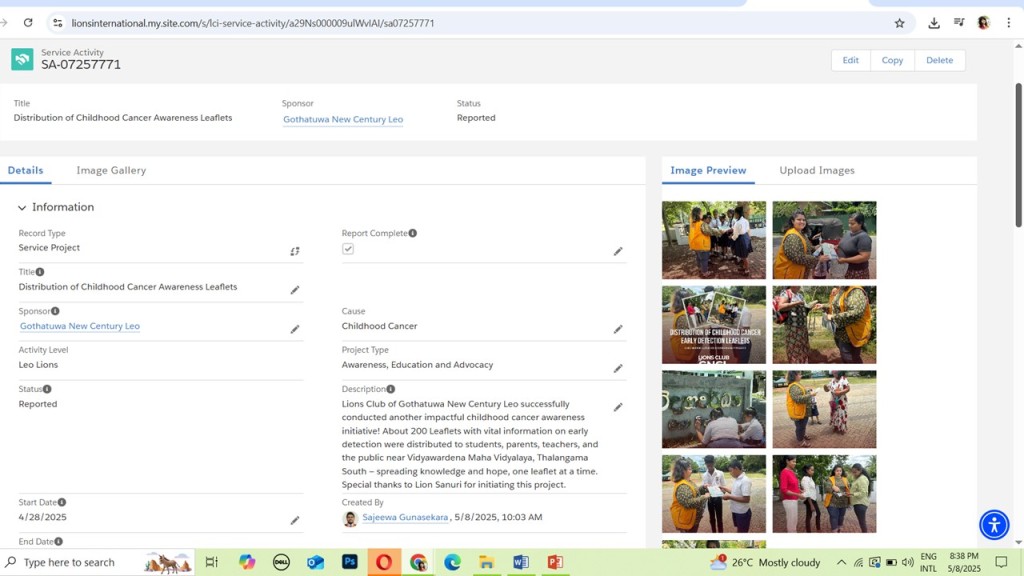Open the Windows notification center icon
Image resolution: width=1024 pixels, height=576 pixels.
1001,562
